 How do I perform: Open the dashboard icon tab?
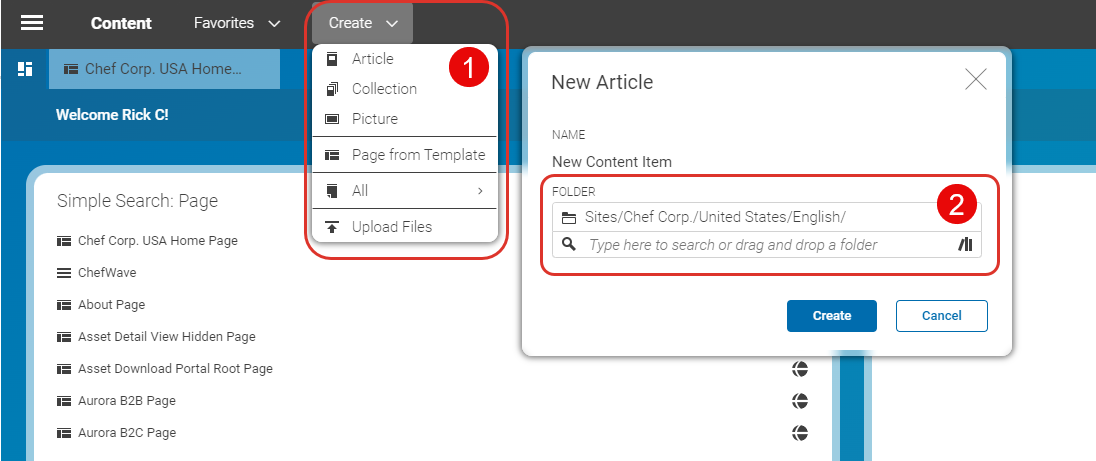tap(25, 69)
